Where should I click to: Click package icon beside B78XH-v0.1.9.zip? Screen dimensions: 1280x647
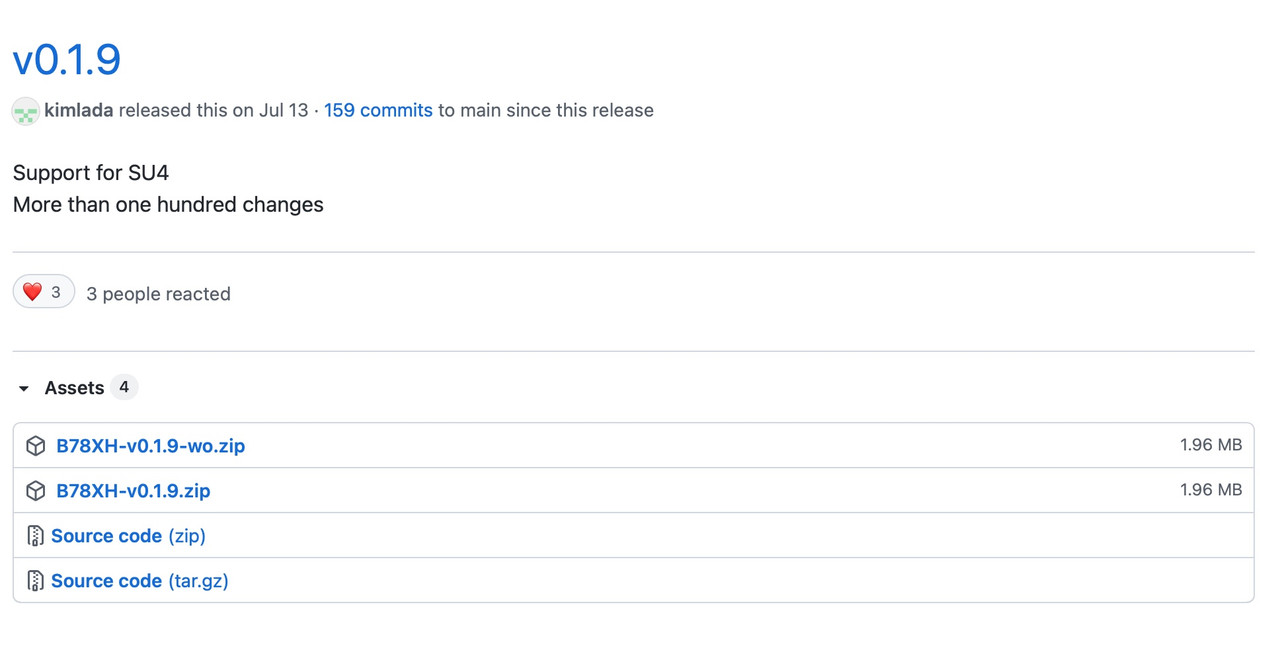36,491
